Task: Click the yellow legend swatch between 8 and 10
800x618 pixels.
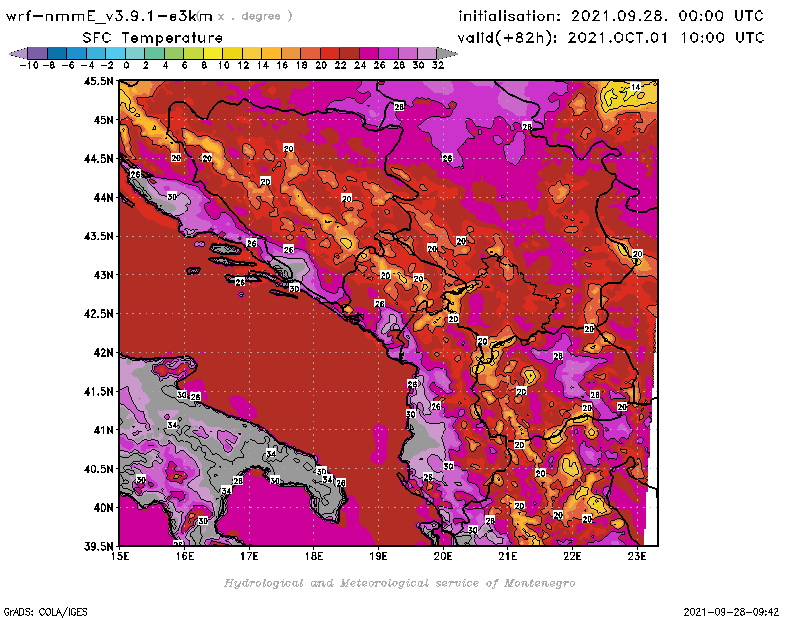Action: click(213, 53)
